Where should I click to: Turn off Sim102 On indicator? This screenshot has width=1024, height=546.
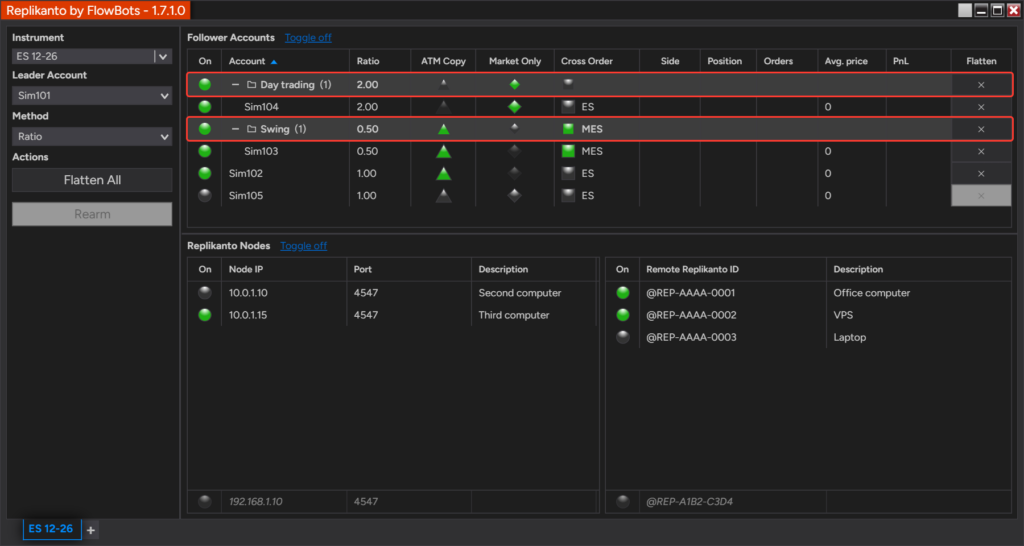click(x=205, y=173)
